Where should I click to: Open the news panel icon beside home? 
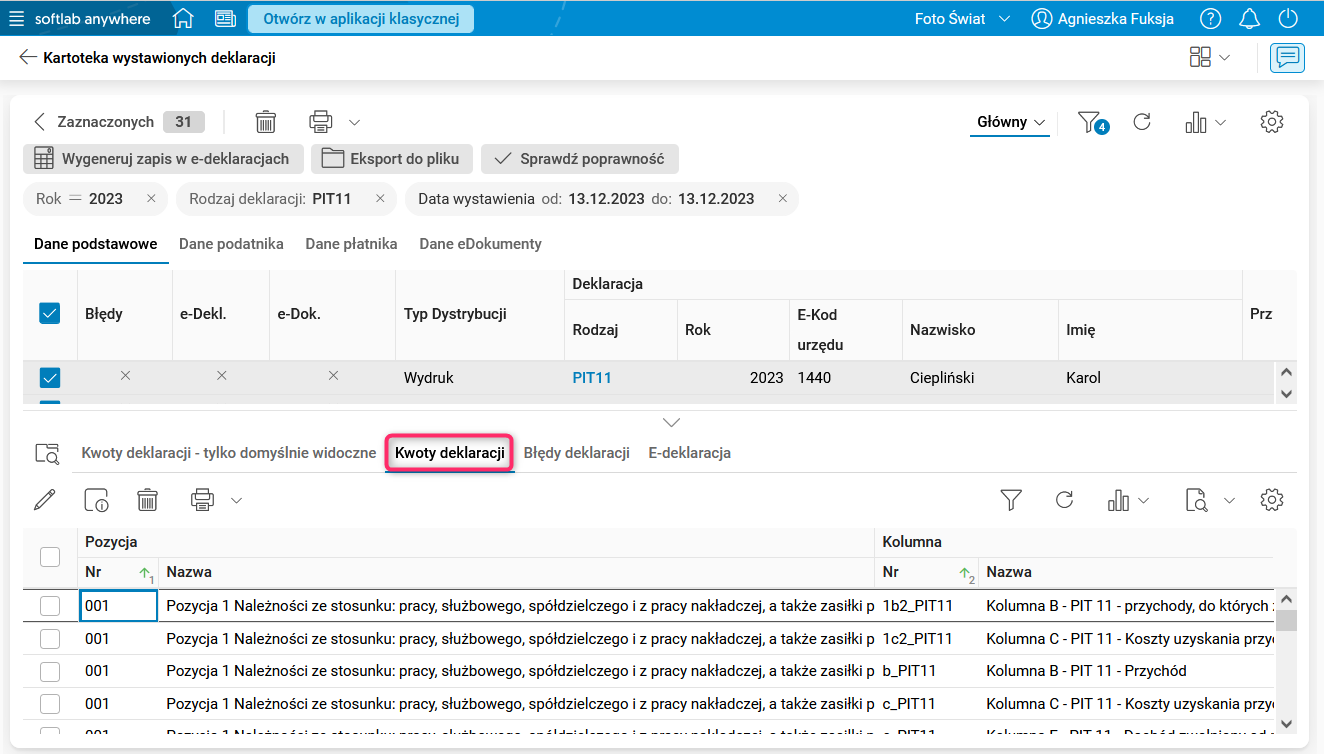[x=225, y=19]
